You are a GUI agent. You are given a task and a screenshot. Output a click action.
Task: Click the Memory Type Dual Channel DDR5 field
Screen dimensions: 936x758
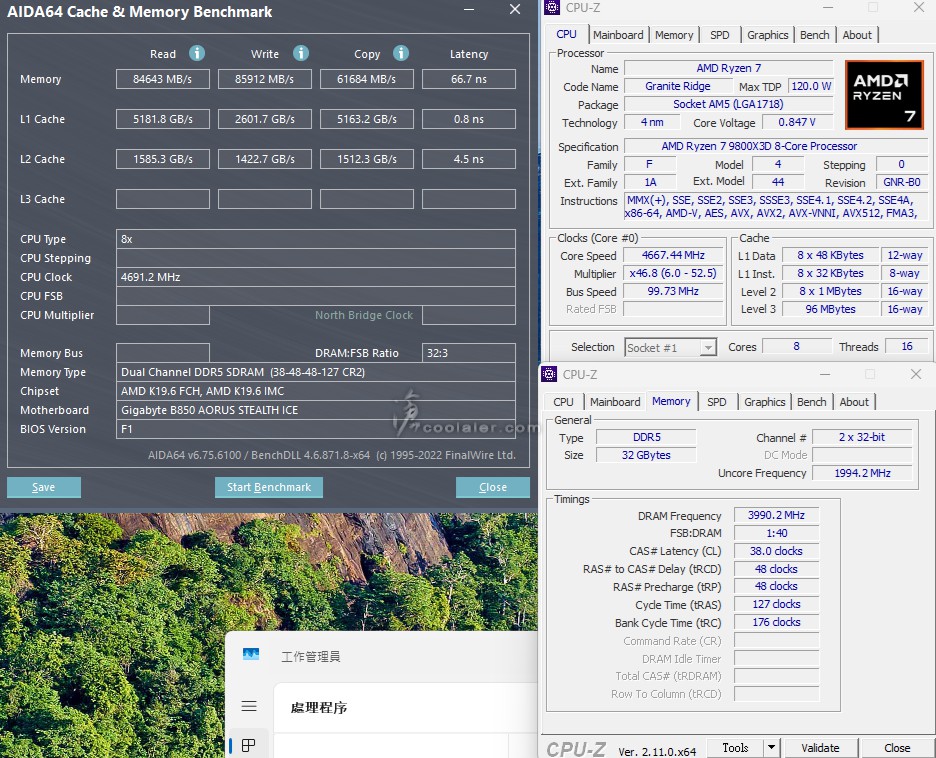pyautogui.click(x=316, y=372)
